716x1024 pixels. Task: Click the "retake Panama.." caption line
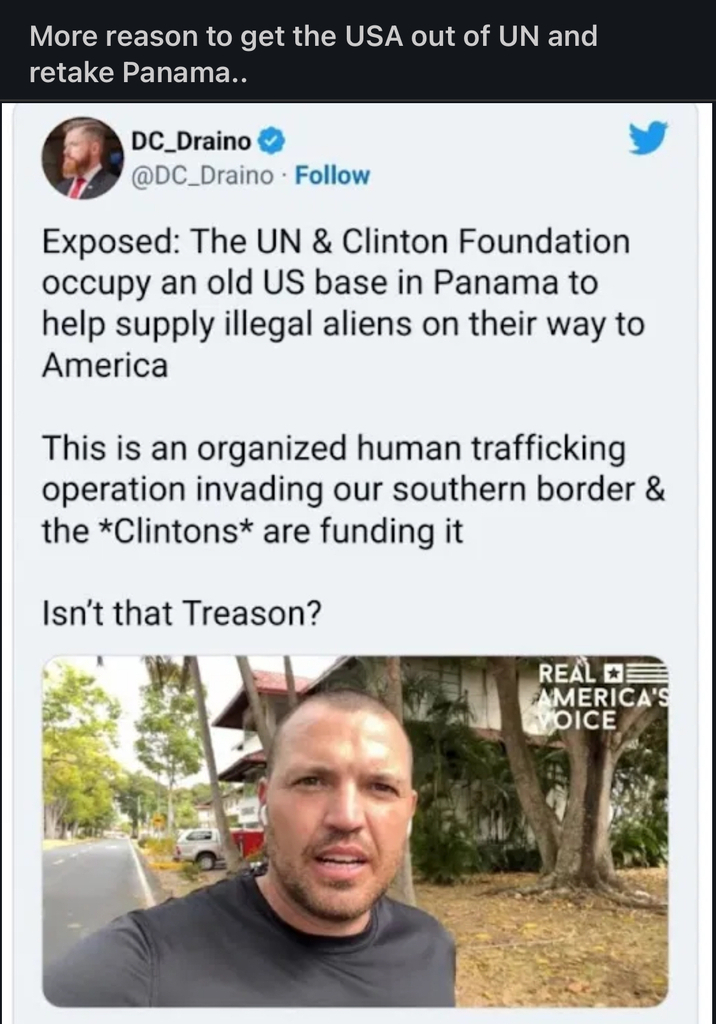pyautogui.click(x=138, y=72)
